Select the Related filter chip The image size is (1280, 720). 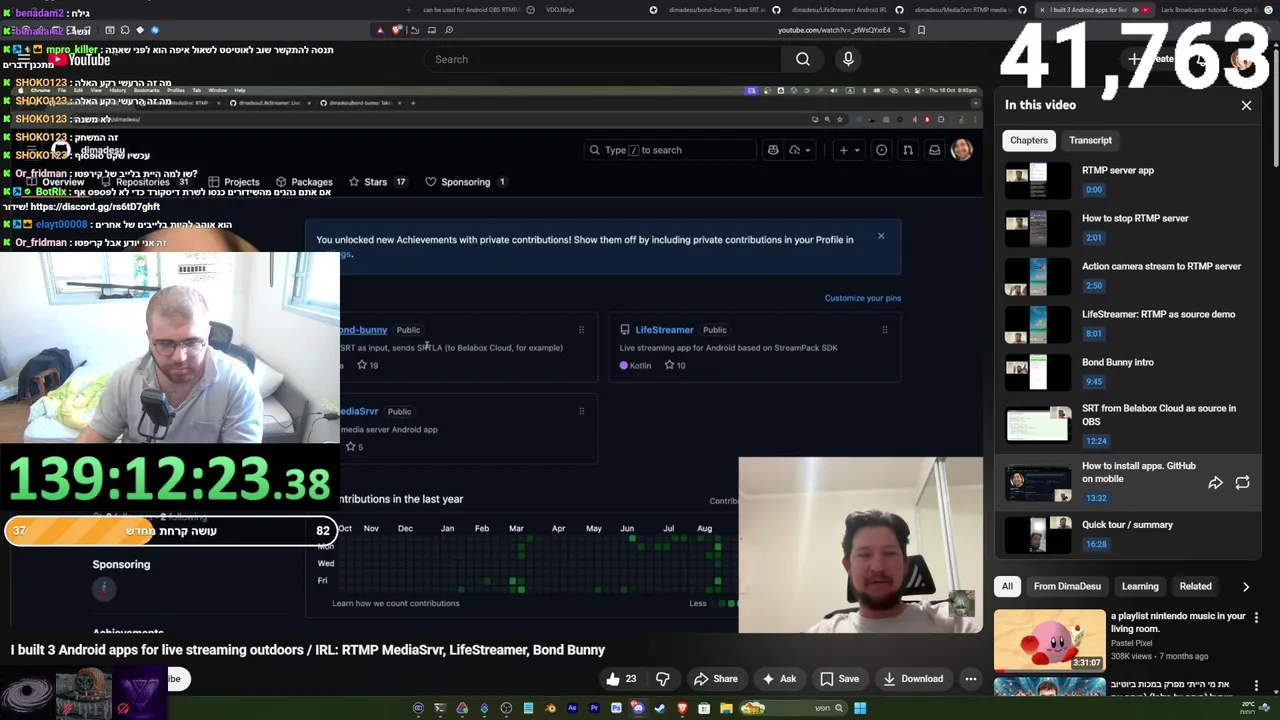[x=1195, y=587]
